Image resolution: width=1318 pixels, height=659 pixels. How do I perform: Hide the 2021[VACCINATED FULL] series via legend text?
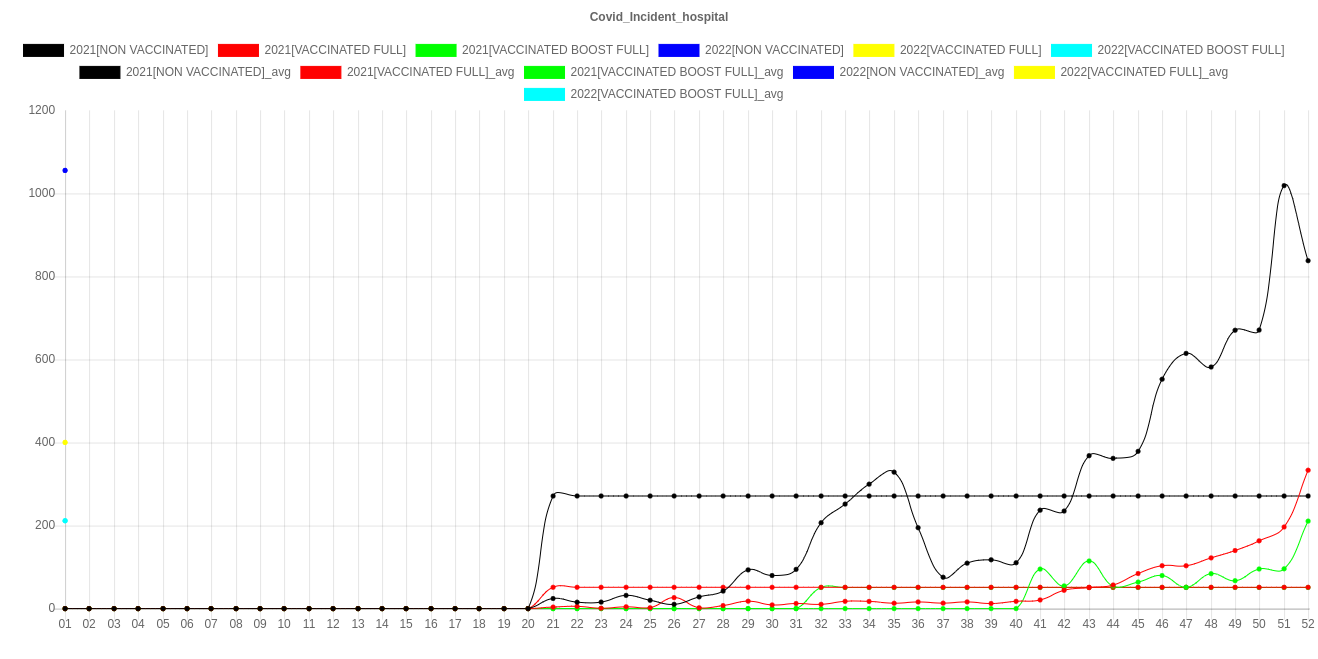[335, 50]
